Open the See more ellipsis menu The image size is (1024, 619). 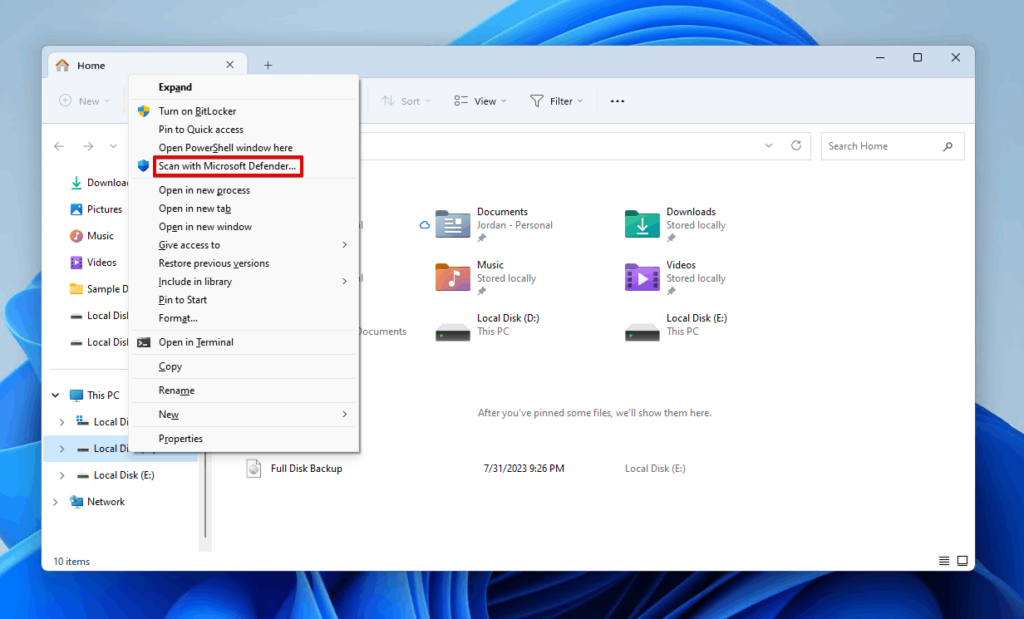[617, 100]
